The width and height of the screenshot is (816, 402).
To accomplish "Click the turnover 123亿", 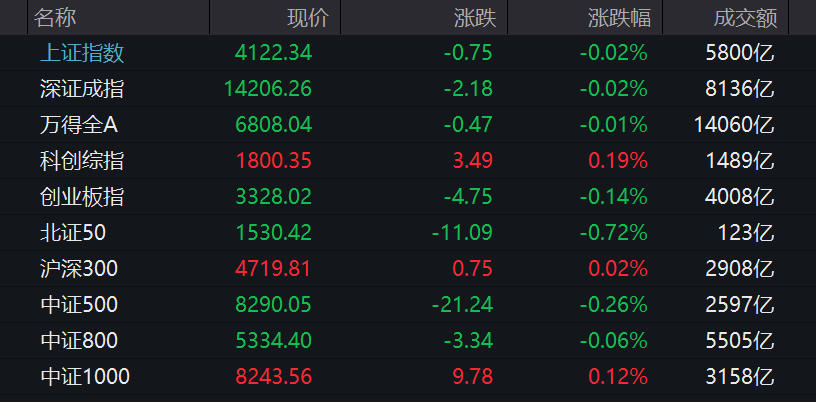I will [x=746, y=233].
